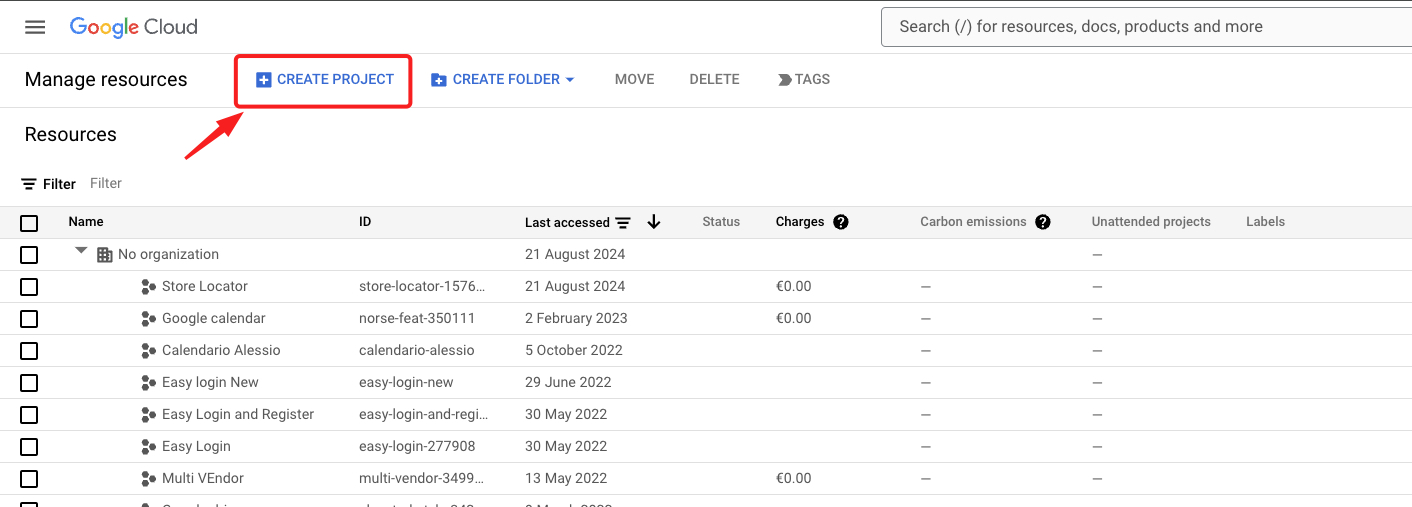
Task: Click the easy-login-277908 project ID
Action: (417, 447)
